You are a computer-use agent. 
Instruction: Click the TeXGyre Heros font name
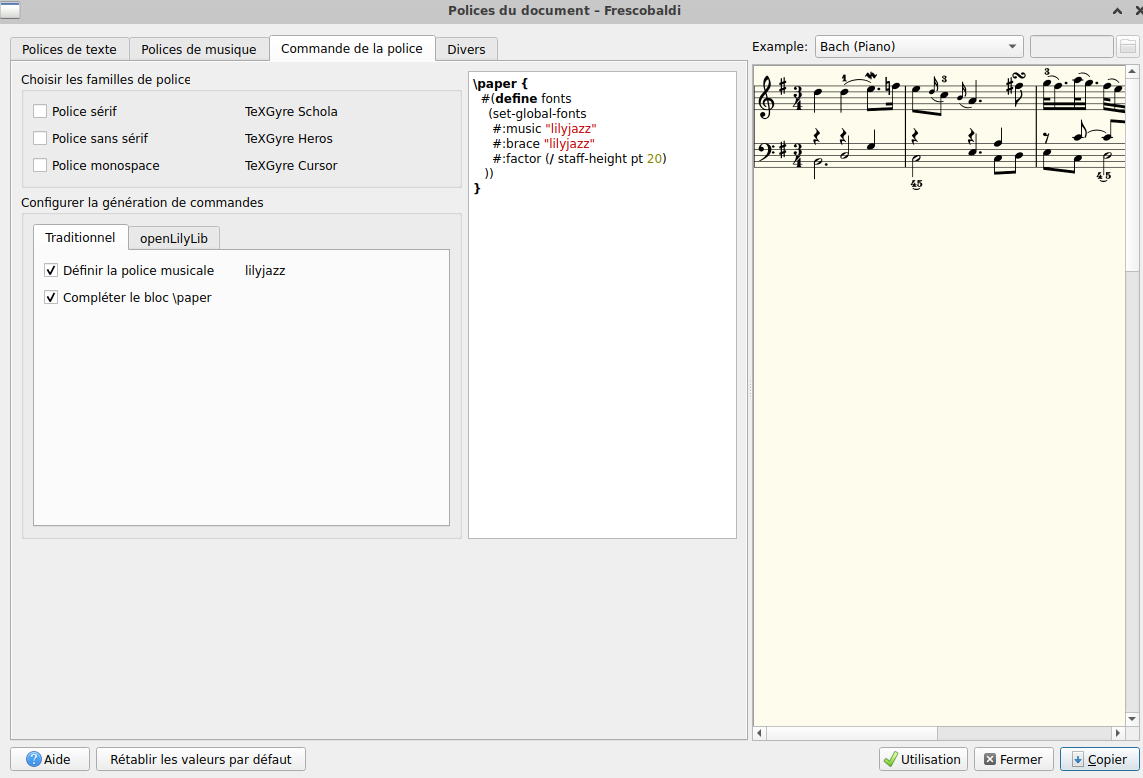point(289,139)
